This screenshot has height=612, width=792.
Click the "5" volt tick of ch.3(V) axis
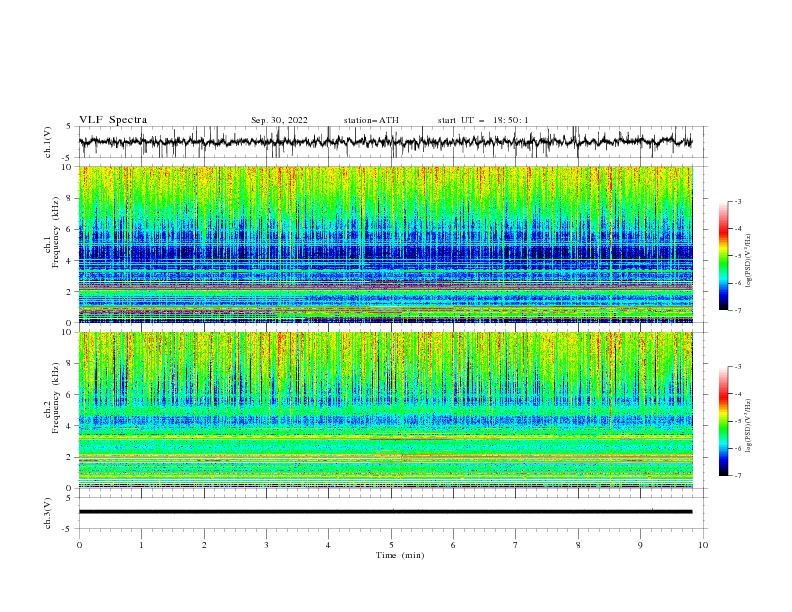click(69, 498)
